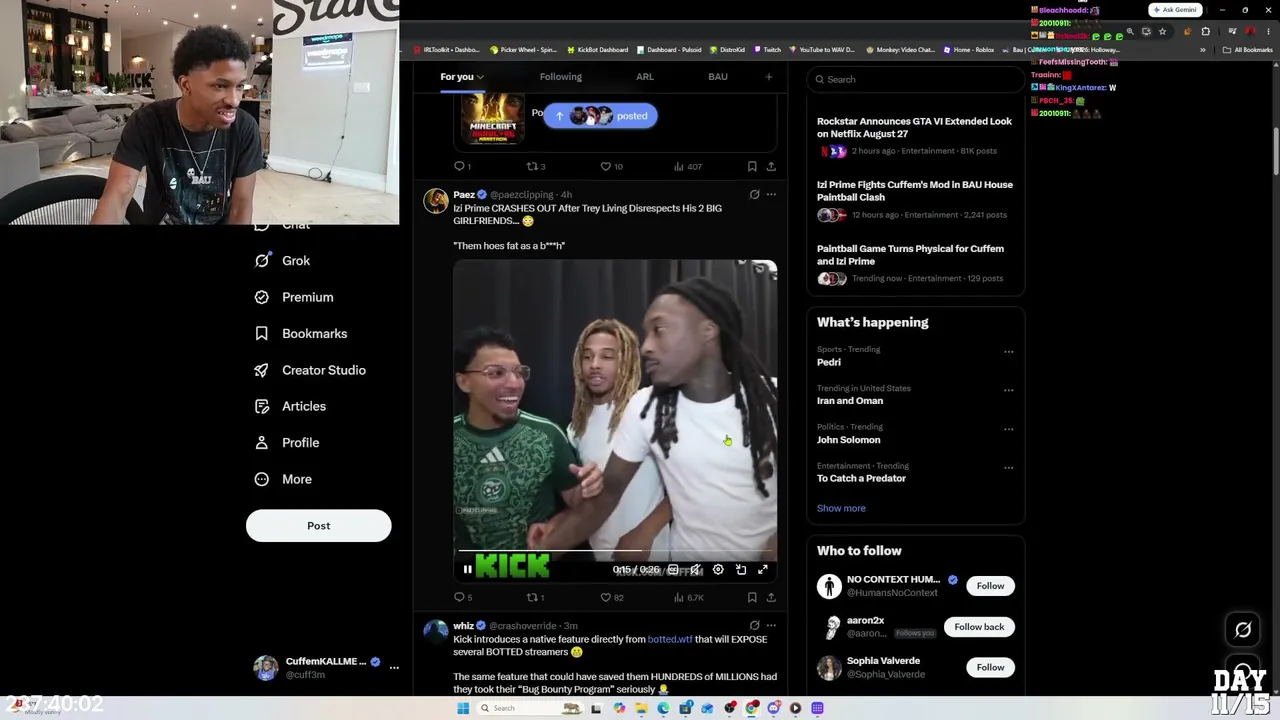Show the new posts pill
The image size is (1280, 720).
point(600,115)
